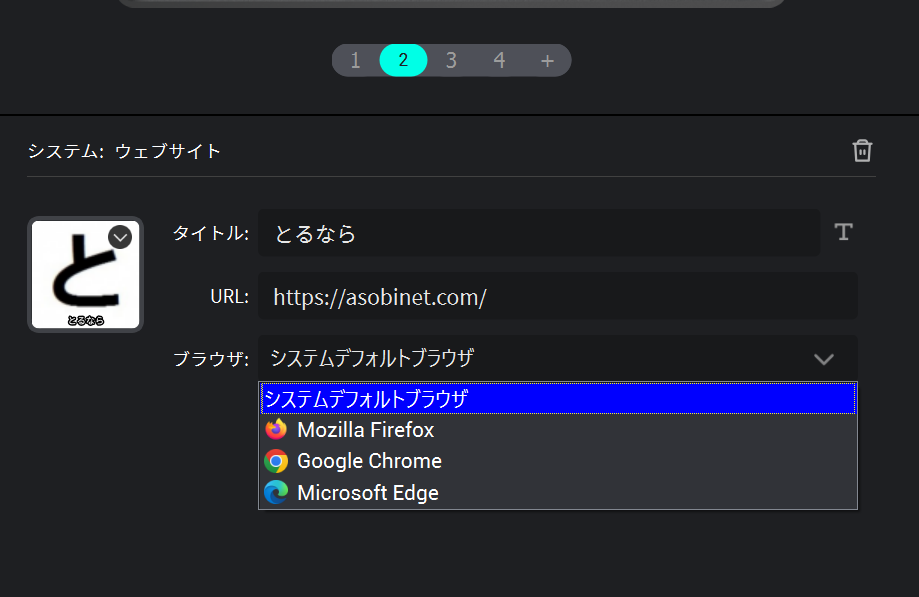Switch to page 4
The height and width of the screenshot is (597, 919).
click(x=499, y=60)
